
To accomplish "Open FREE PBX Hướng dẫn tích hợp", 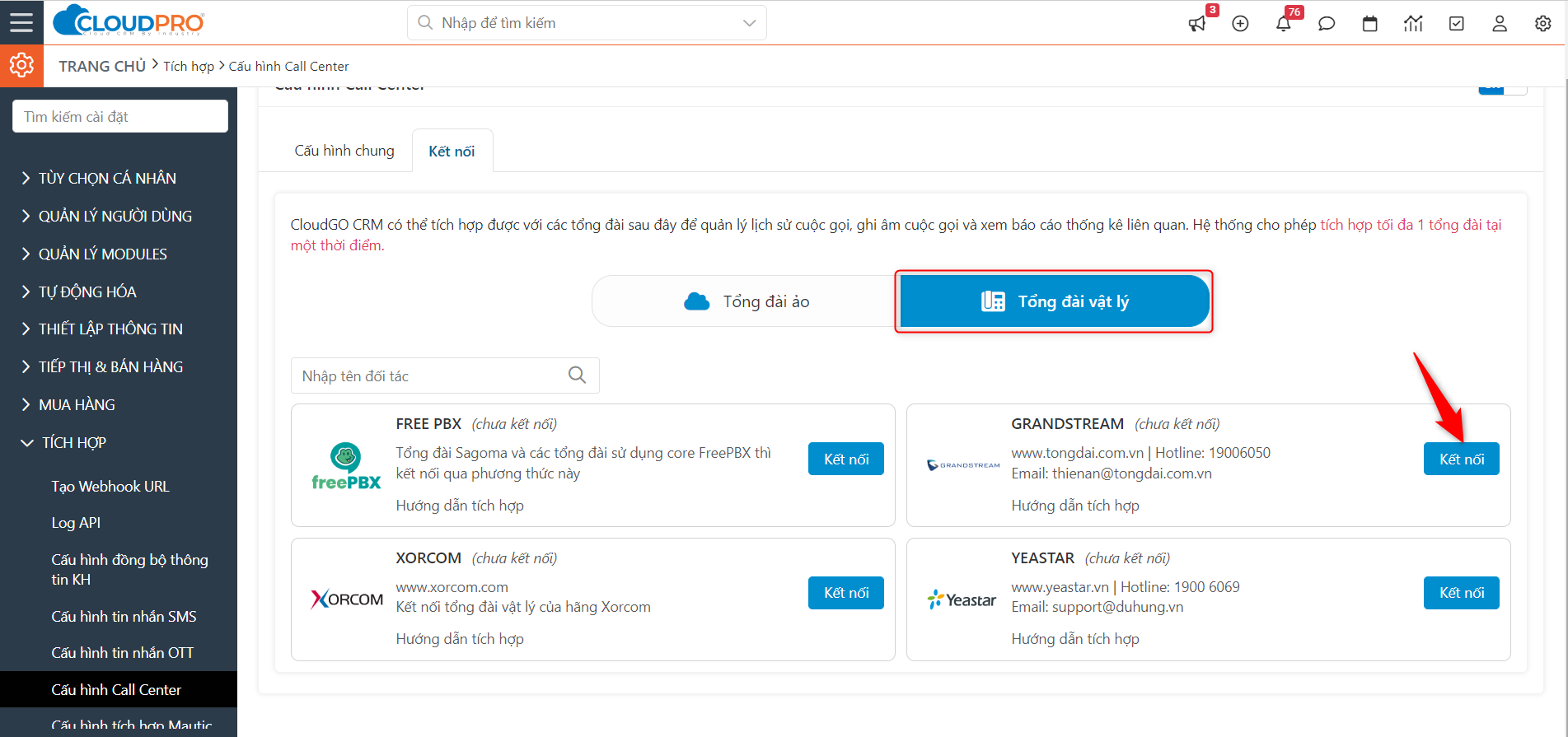I will [x=460, y=506].
